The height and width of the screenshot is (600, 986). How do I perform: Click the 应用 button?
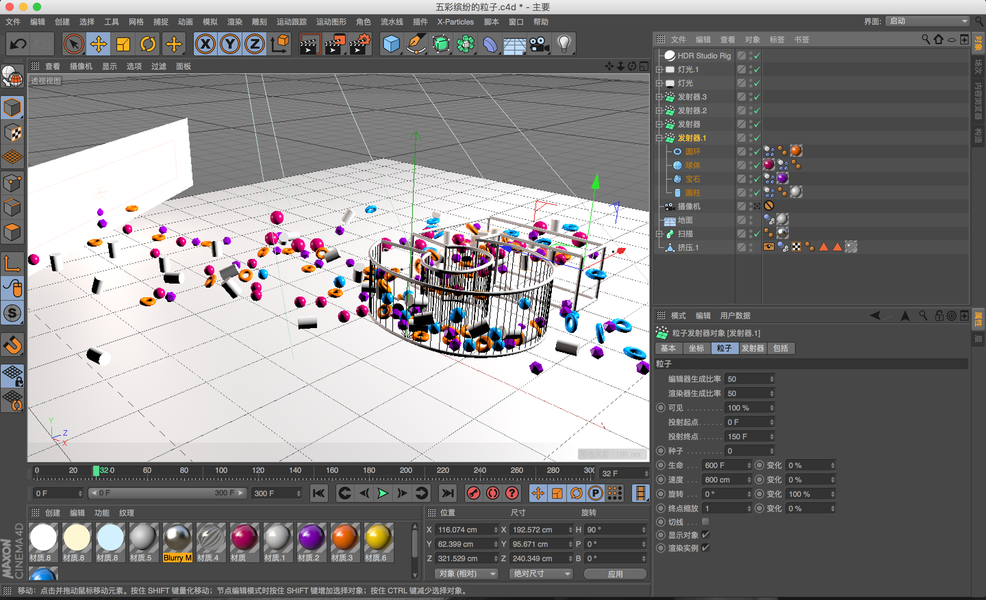click(615, 574)
